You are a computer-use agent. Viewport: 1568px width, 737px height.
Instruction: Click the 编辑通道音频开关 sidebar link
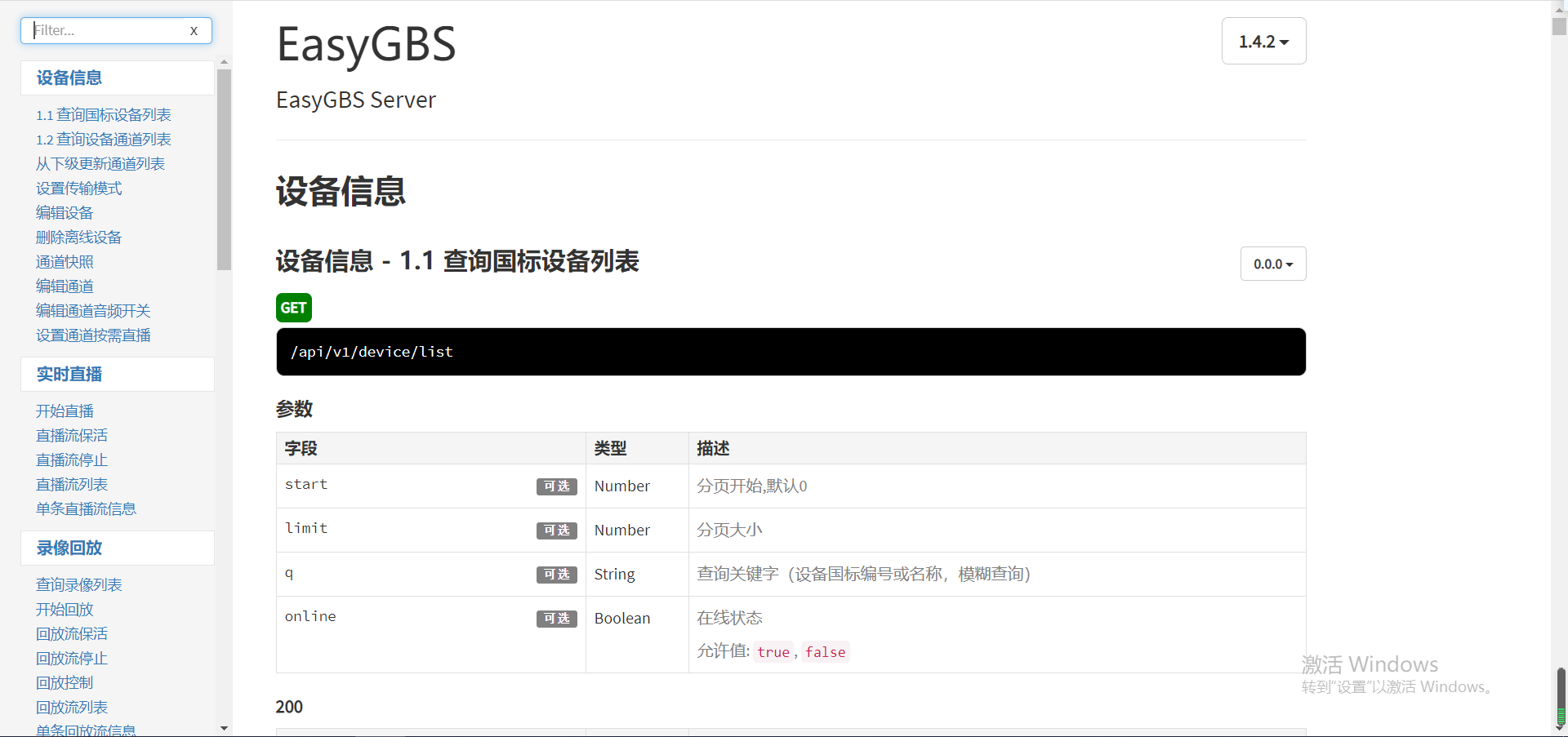click(93, 310)
